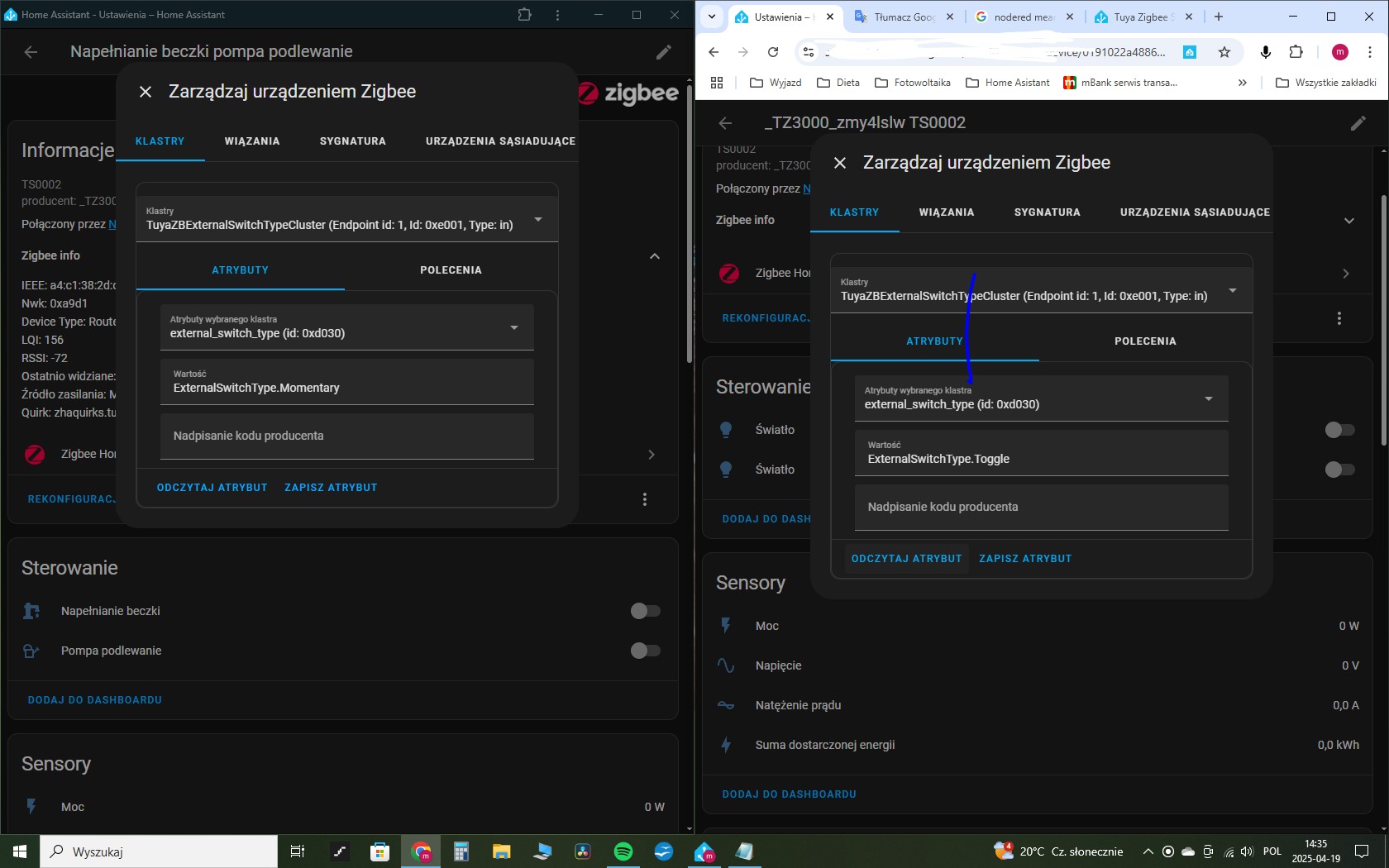This screenshot has height=868, width=1389.
Task: Click ODCZYTAJ ATRYBUT in left dialog
Action: [212, 488]
